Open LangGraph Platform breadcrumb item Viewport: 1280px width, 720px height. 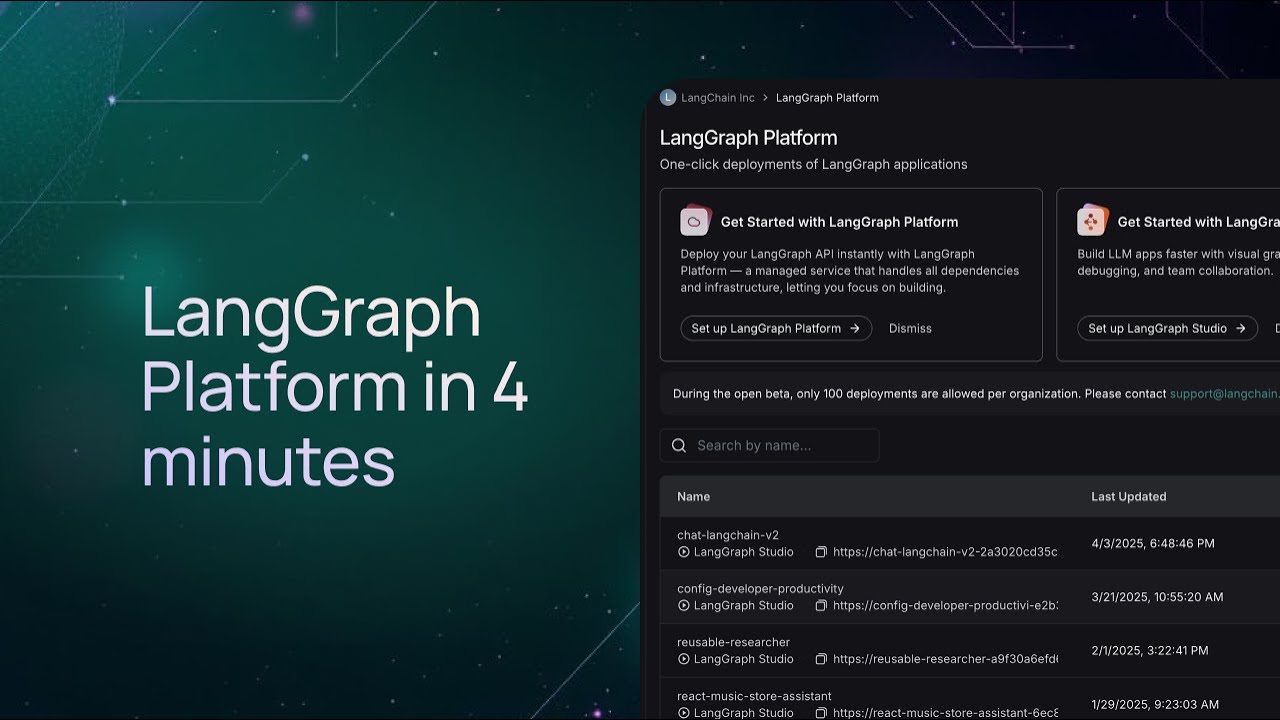tap(827, 98)
